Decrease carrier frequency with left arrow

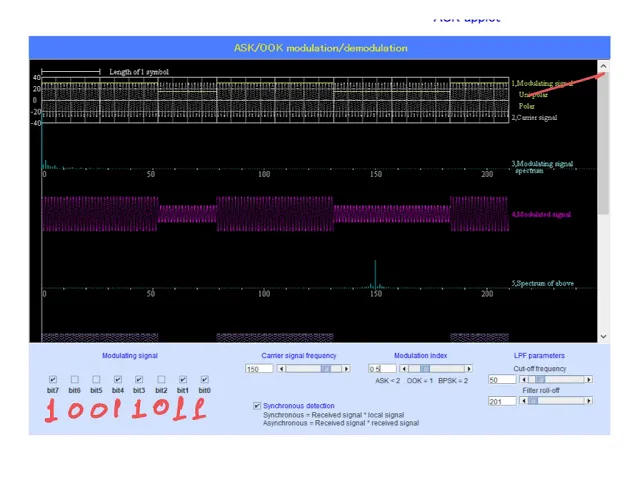tap(281, 369)
